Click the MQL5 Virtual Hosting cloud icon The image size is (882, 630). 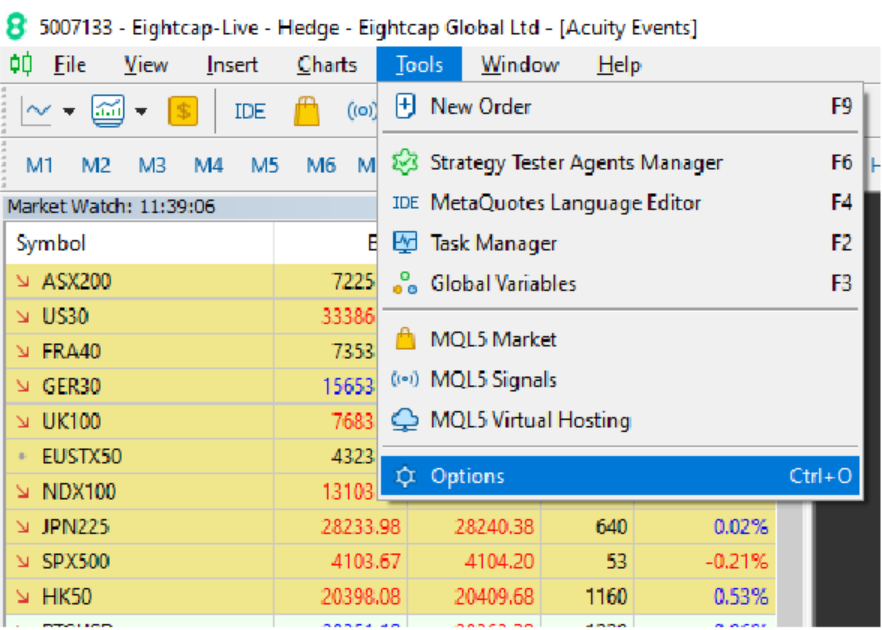coord(405,420)
